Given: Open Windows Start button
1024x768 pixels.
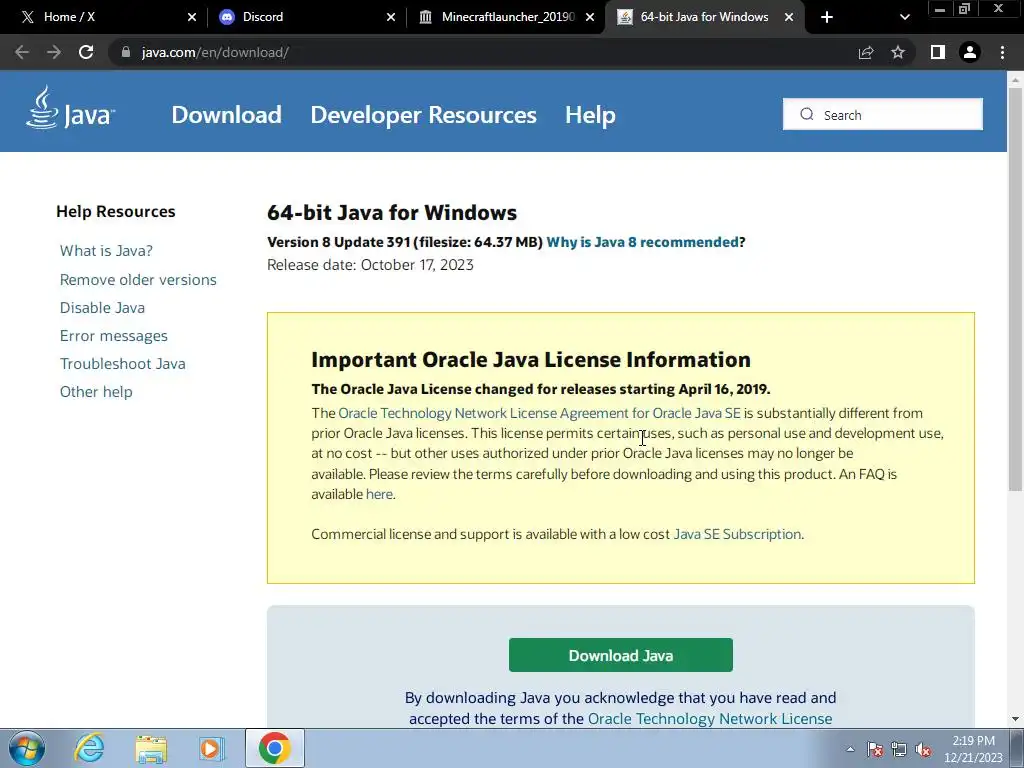Looking at the screenshot, I should 27,748.
